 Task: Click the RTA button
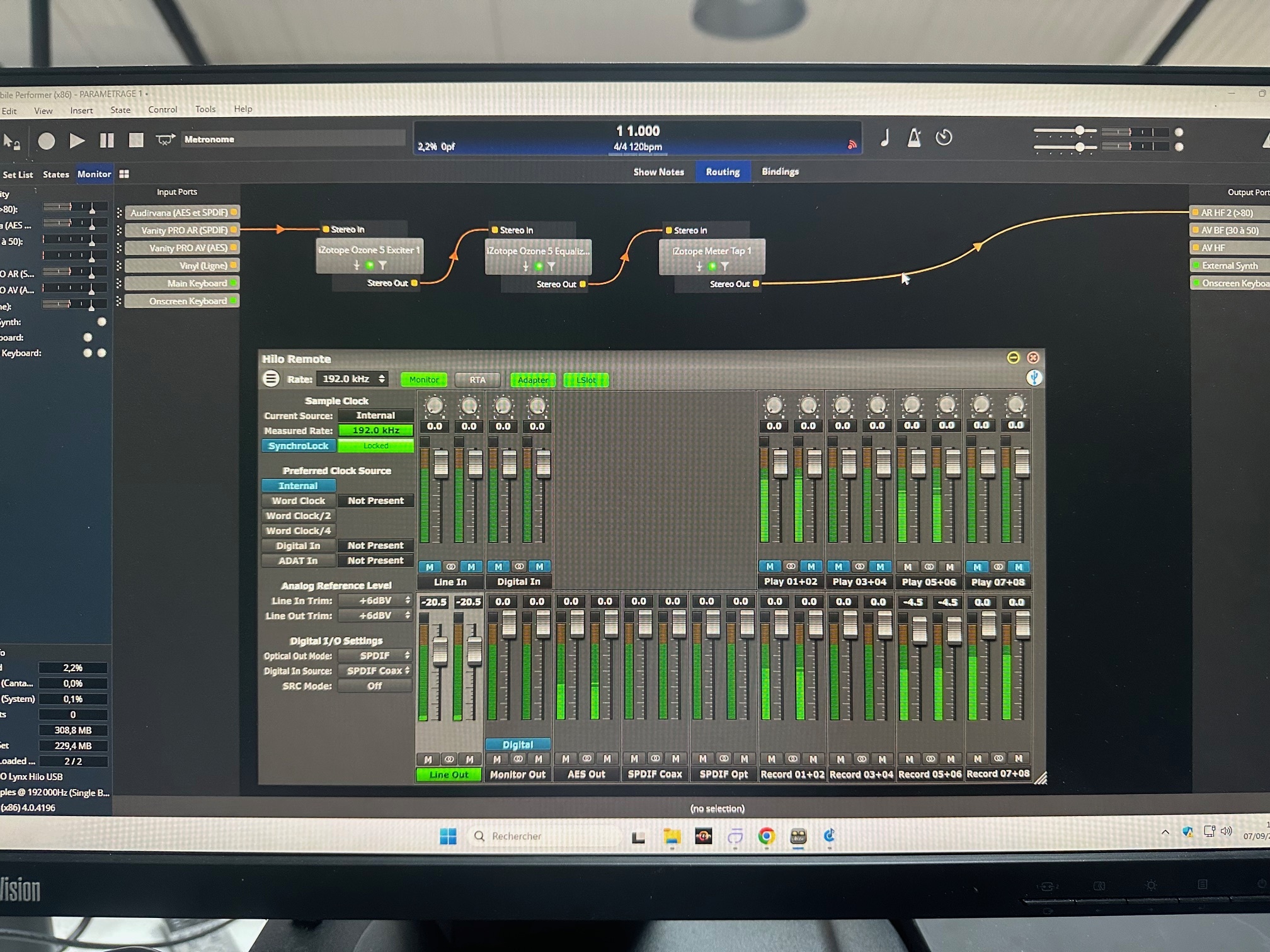pos(478,380)
